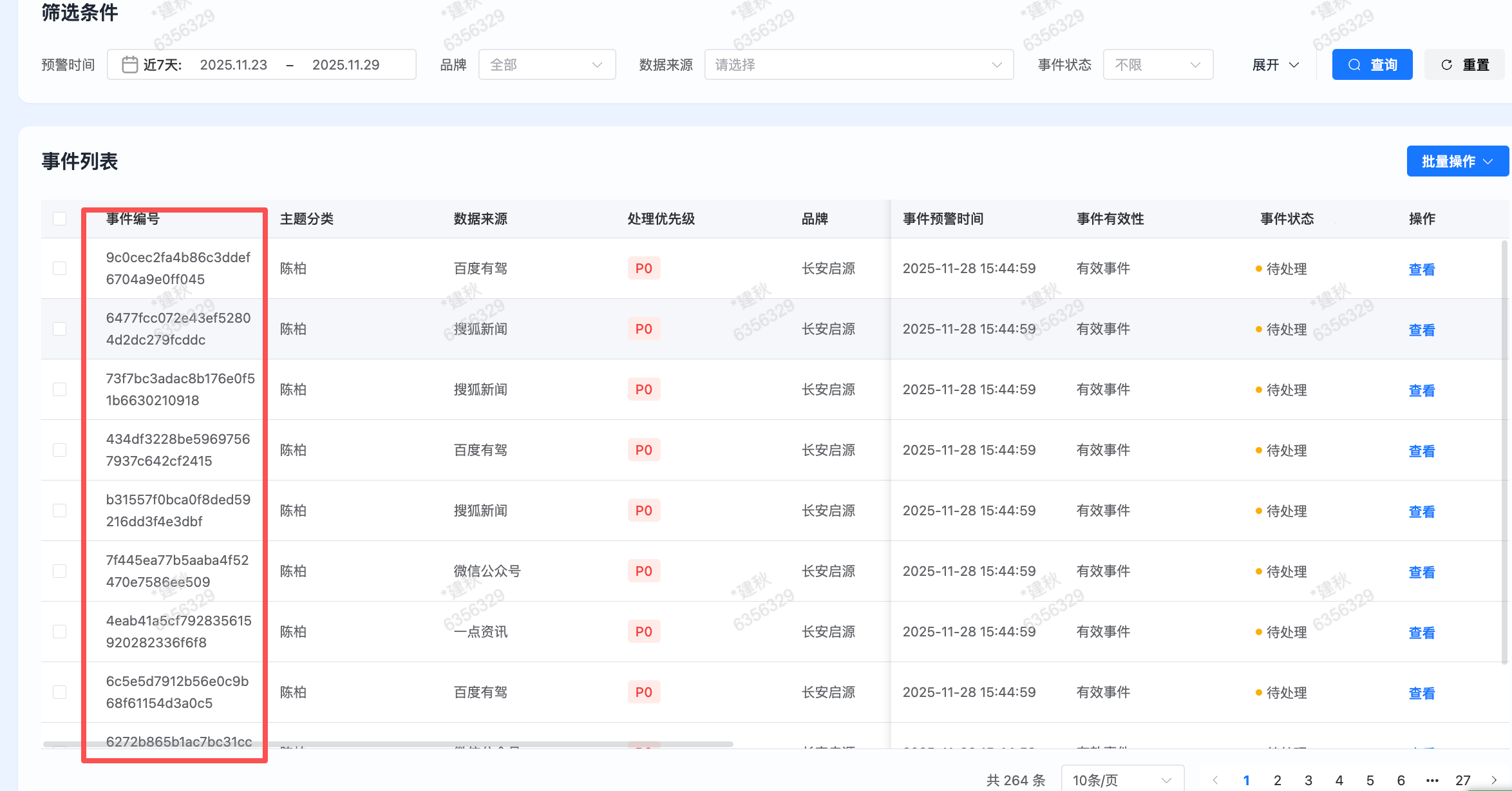Click the pagination ellipsis jump icon
The width and height of the screenshot is (1512, 791).
point(1432,780)
